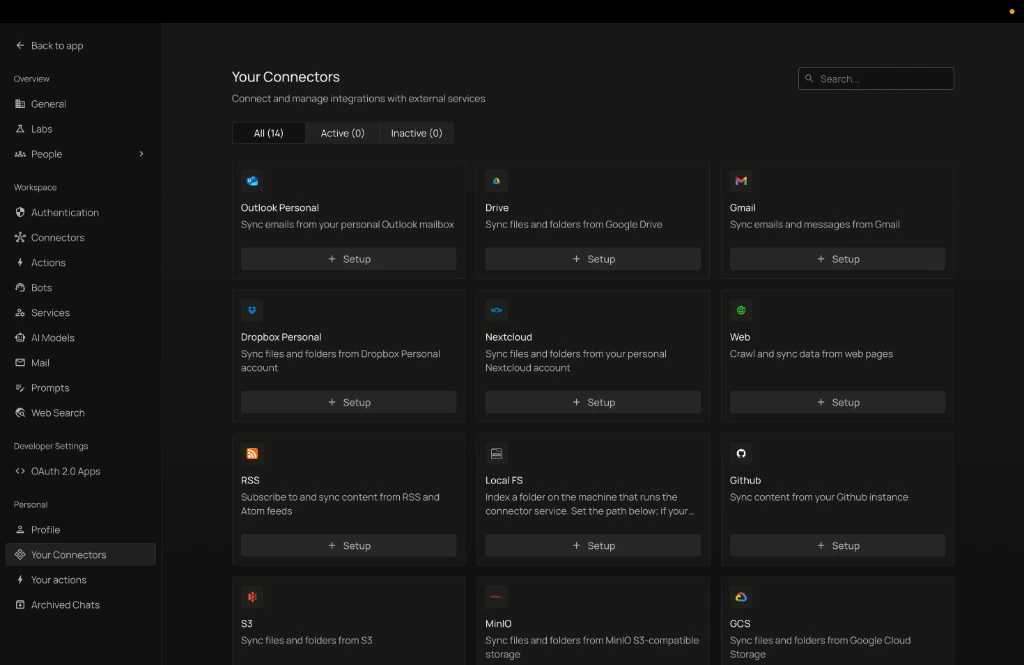Screen dimensions: 1024x665
Task: Click the Github connector logo
Action: [741, 453]
